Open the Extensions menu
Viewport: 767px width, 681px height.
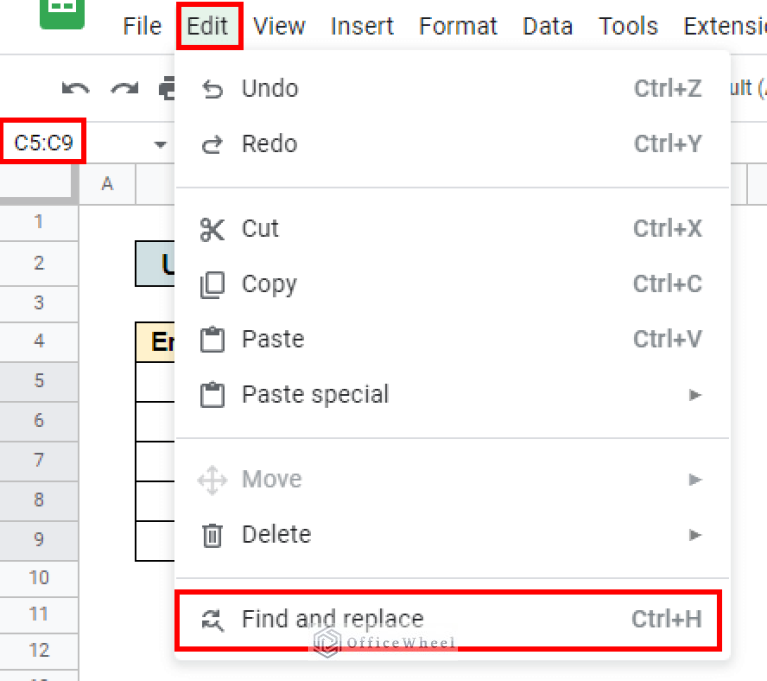tap(725, 26)
